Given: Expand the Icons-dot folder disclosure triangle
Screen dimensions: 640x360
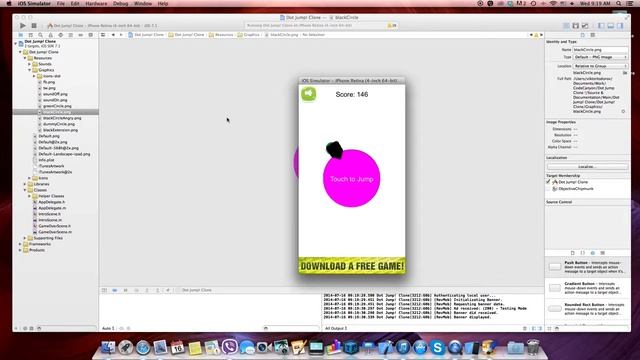Looking at the screenshot, I should (x=34, y=76).
